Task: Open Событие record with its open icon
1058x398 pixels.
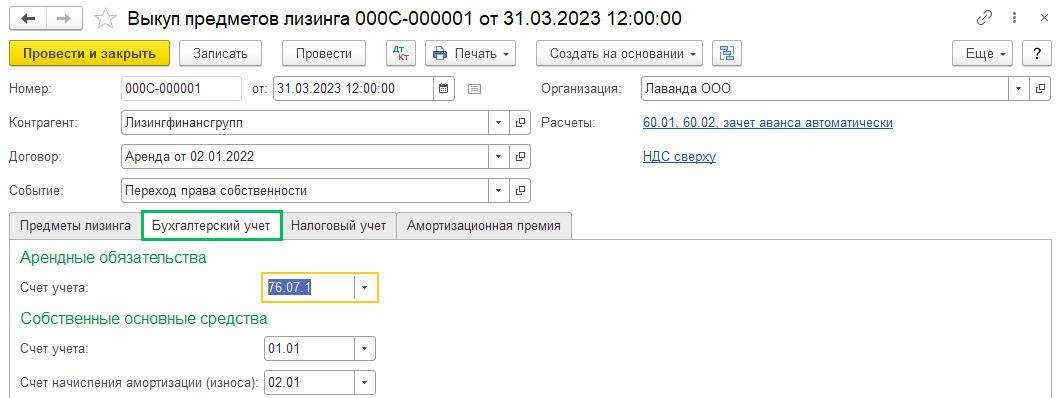Action: click(520, 190)
